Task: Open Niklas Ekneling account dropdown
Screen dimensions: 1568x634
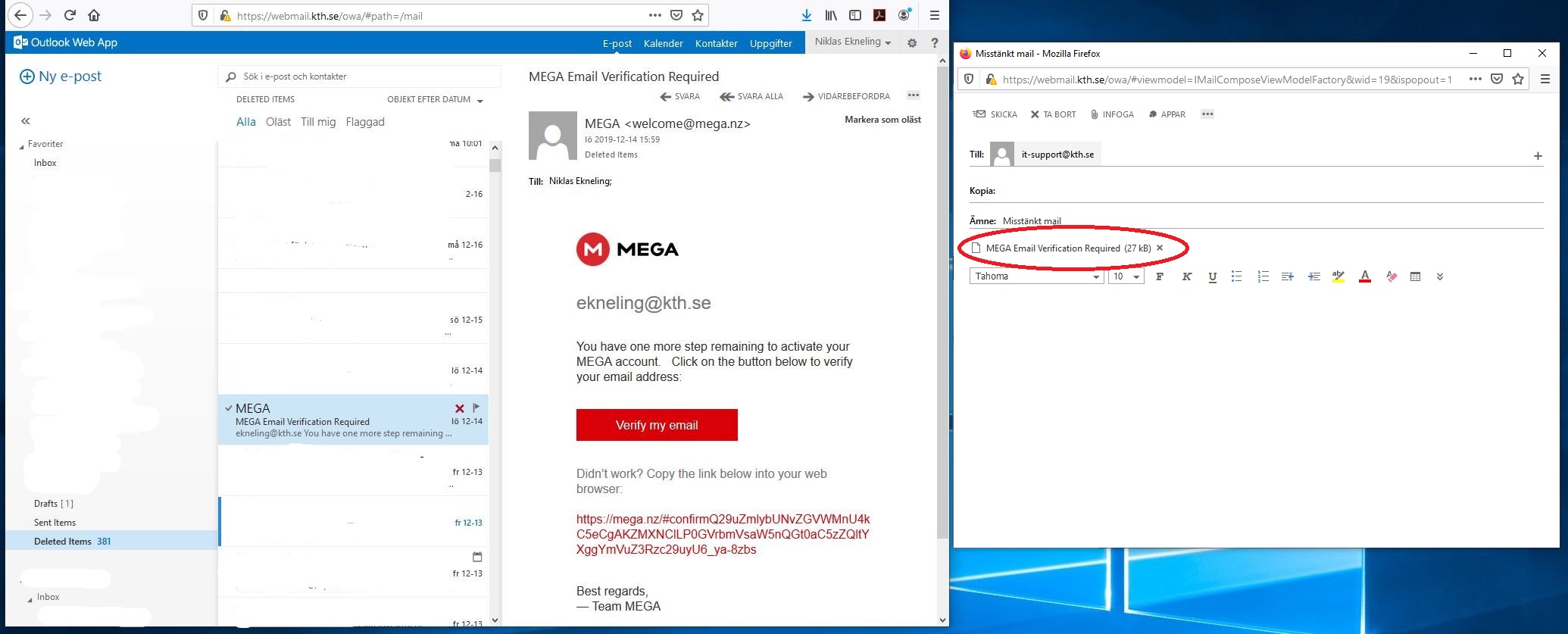Action: (x=852, y=42)
